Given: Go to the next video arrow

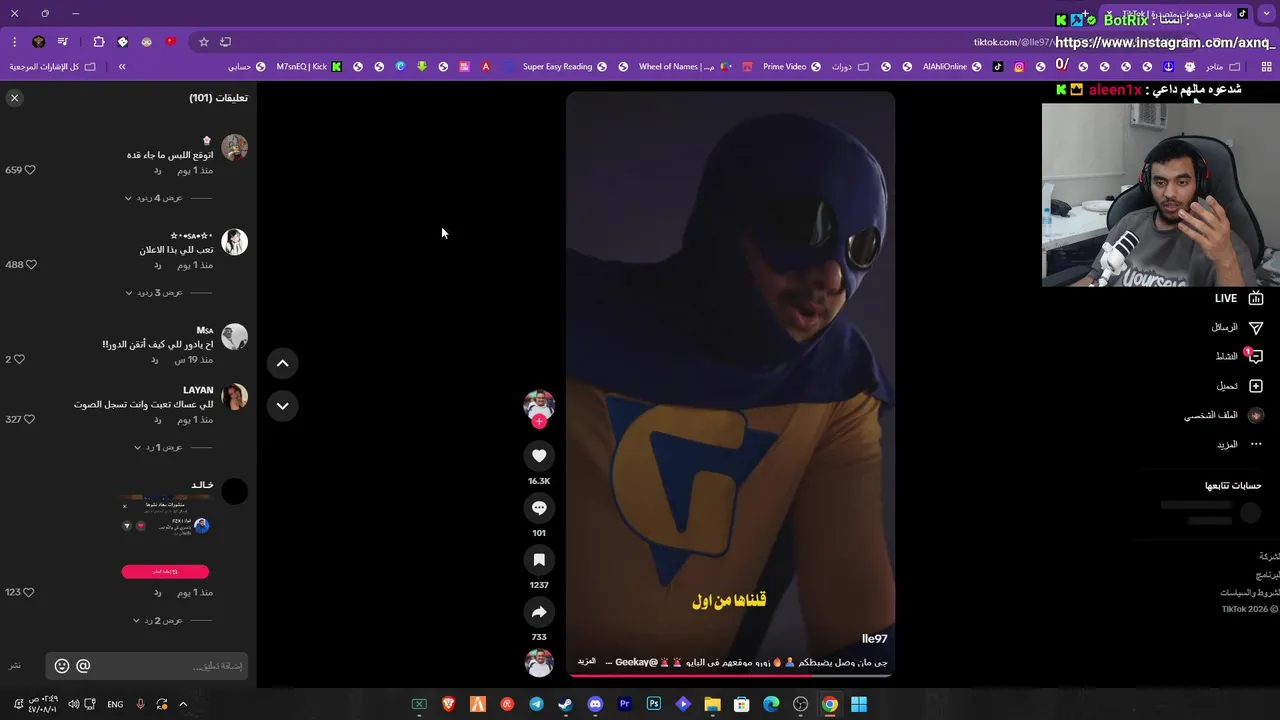Looking at the screenshot, I should [282, 405].
